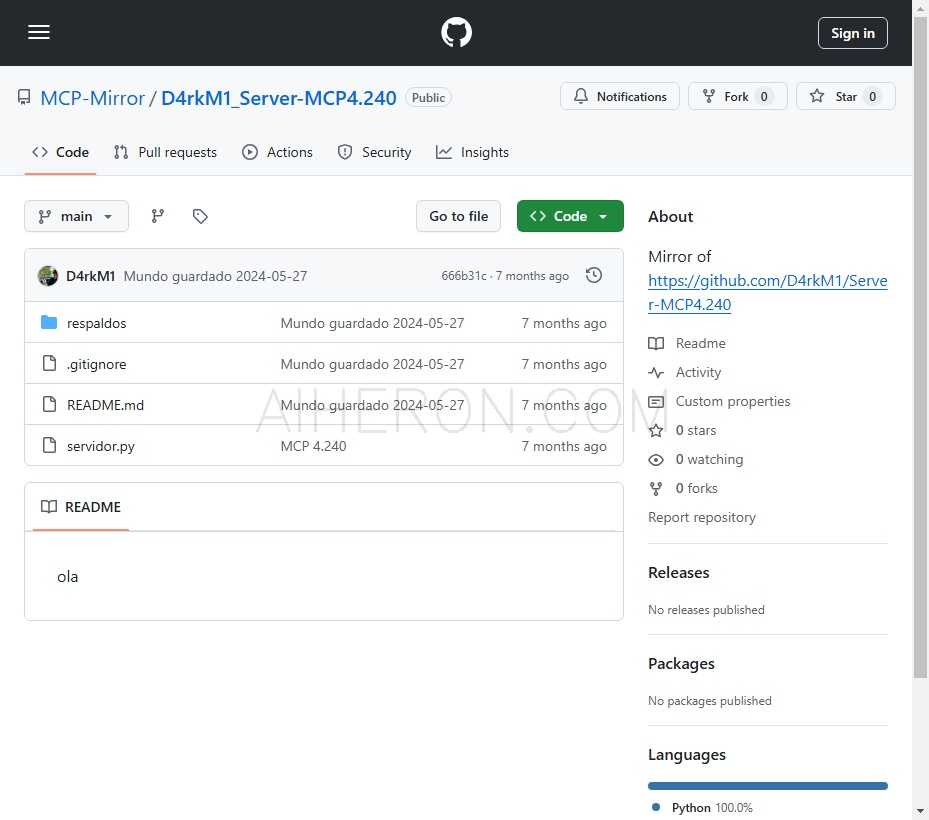Open the Activity link
The width and height of the screenshot is (929, 820).
[x=699, y=372]
